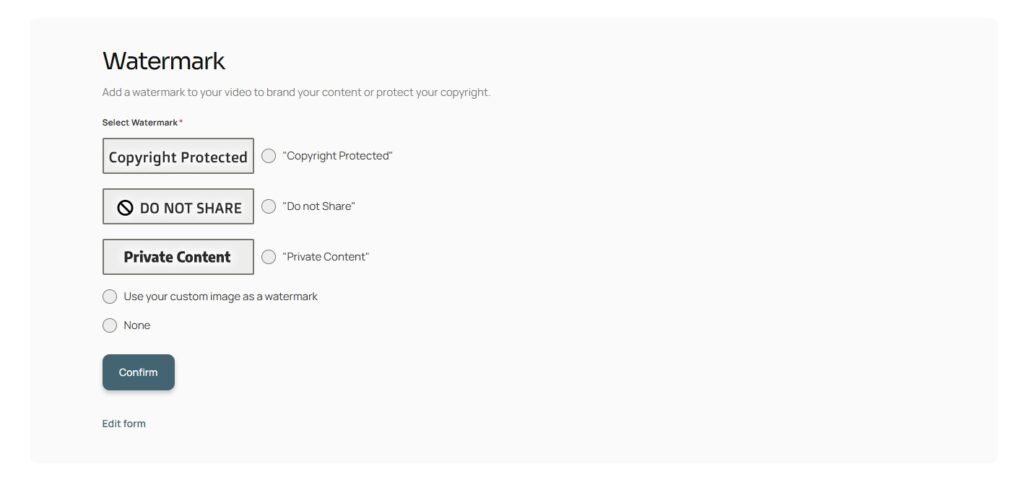Pick the None radio button

(110, 325)
